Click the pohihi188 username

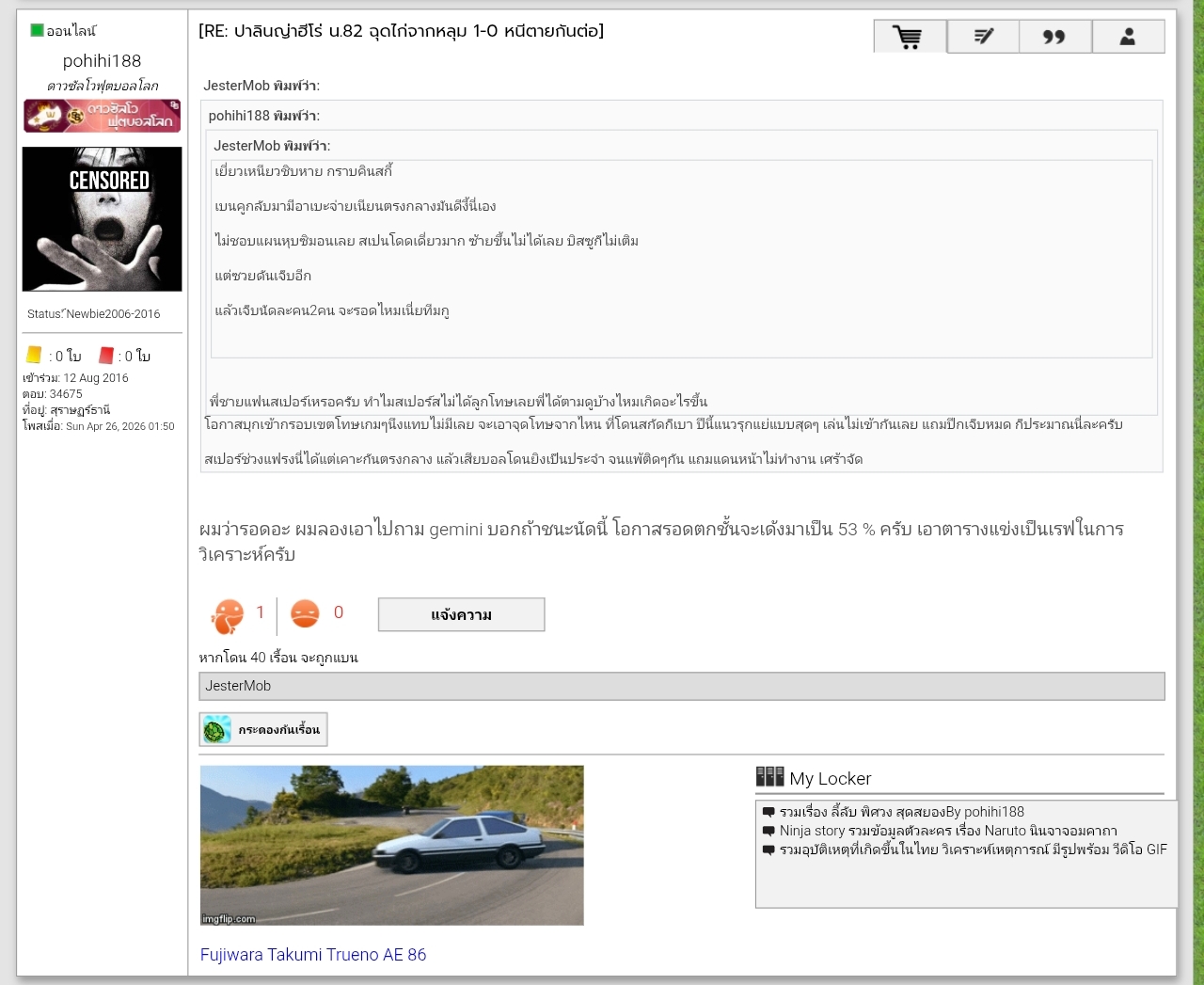pos(102,61)
